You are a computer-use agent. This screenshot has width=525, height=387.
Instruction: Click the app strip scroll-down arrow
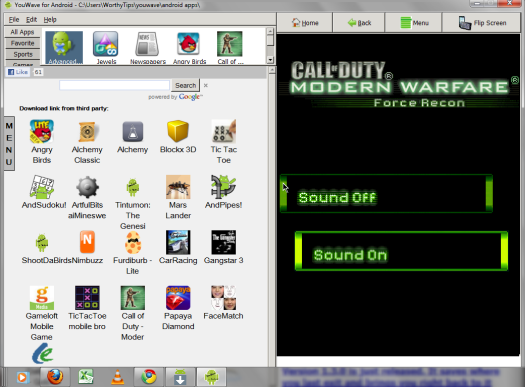[x=270, y=60]
